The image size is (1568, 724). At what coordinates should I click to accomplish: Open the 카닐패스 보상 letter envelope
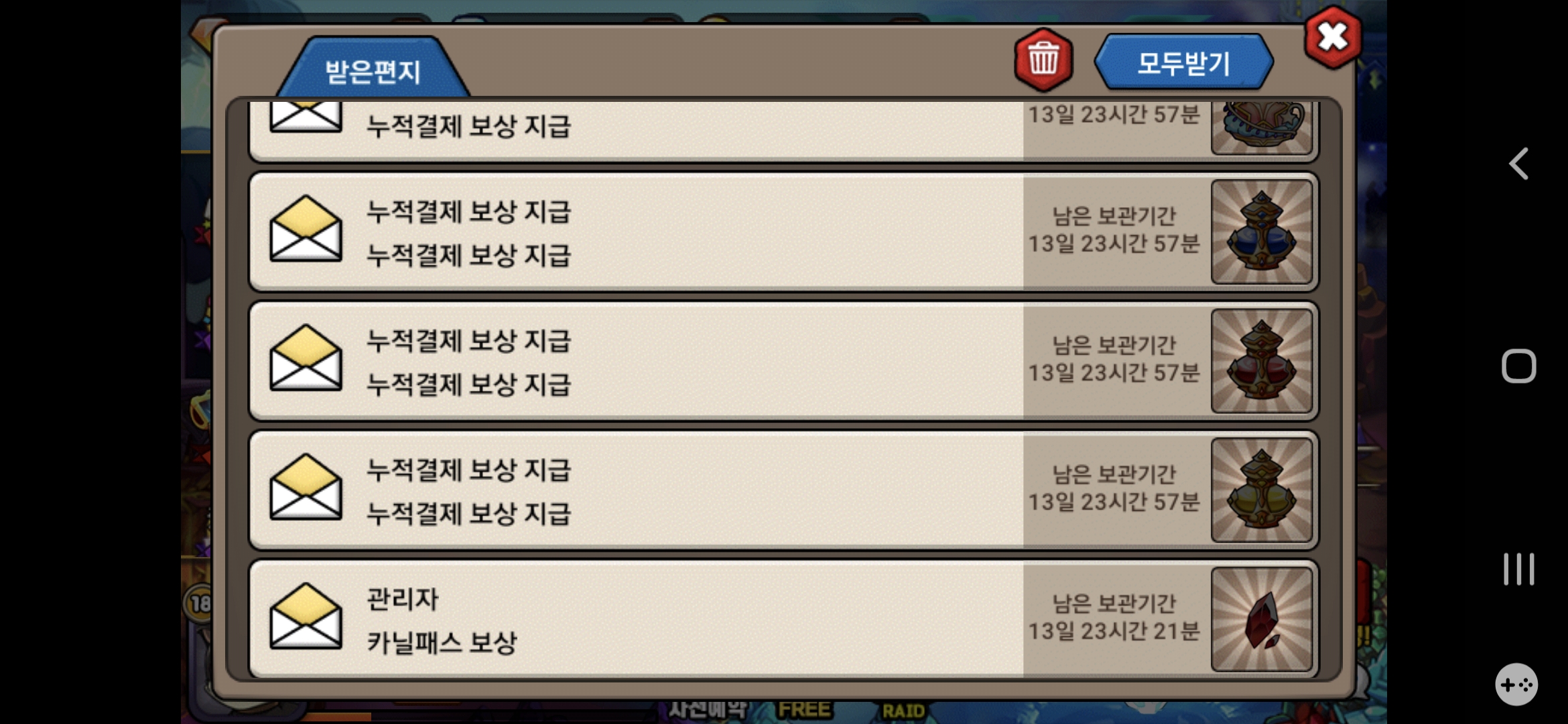306,616
